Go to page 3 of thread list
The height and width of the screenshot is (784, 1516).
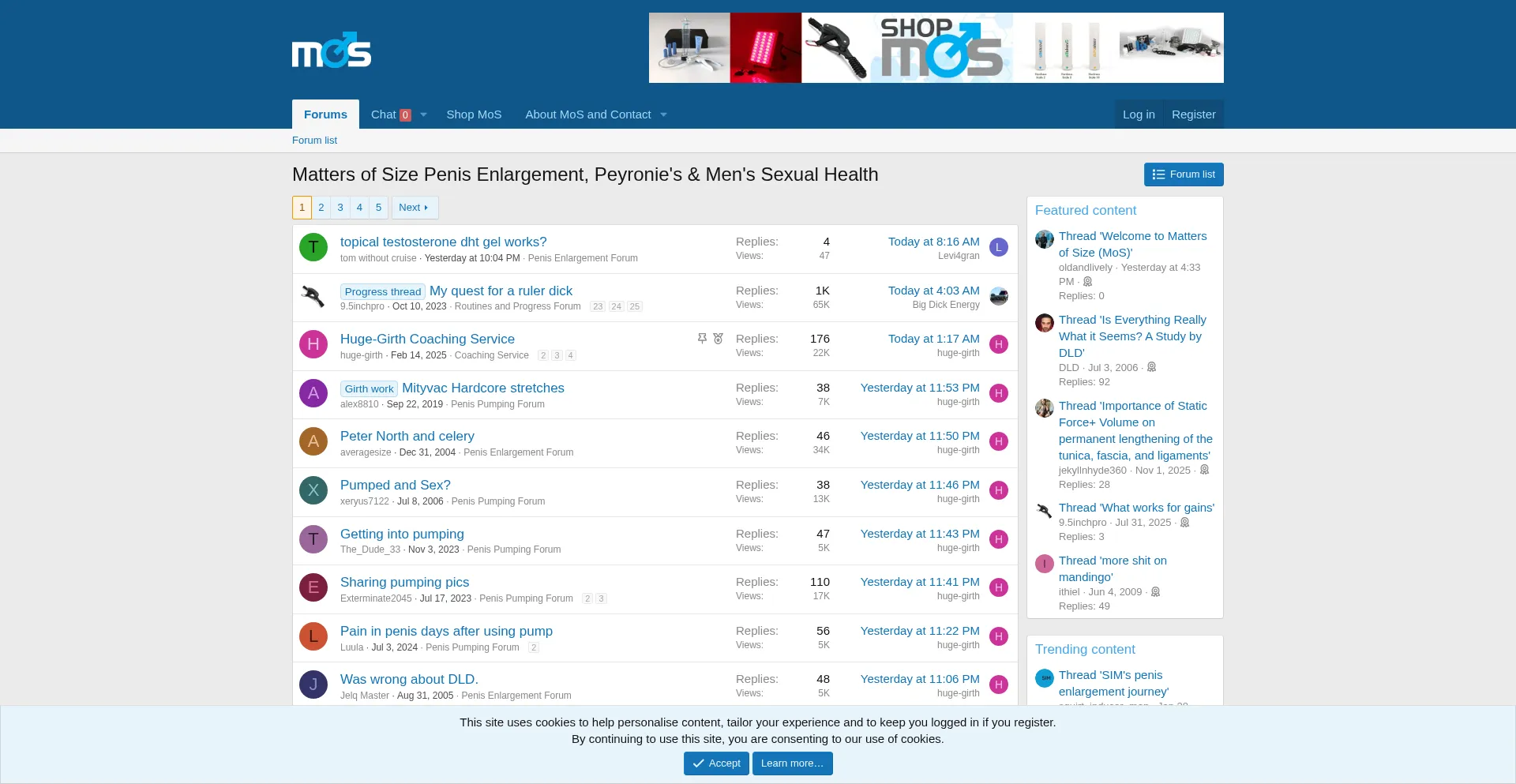tap(340, 208)
